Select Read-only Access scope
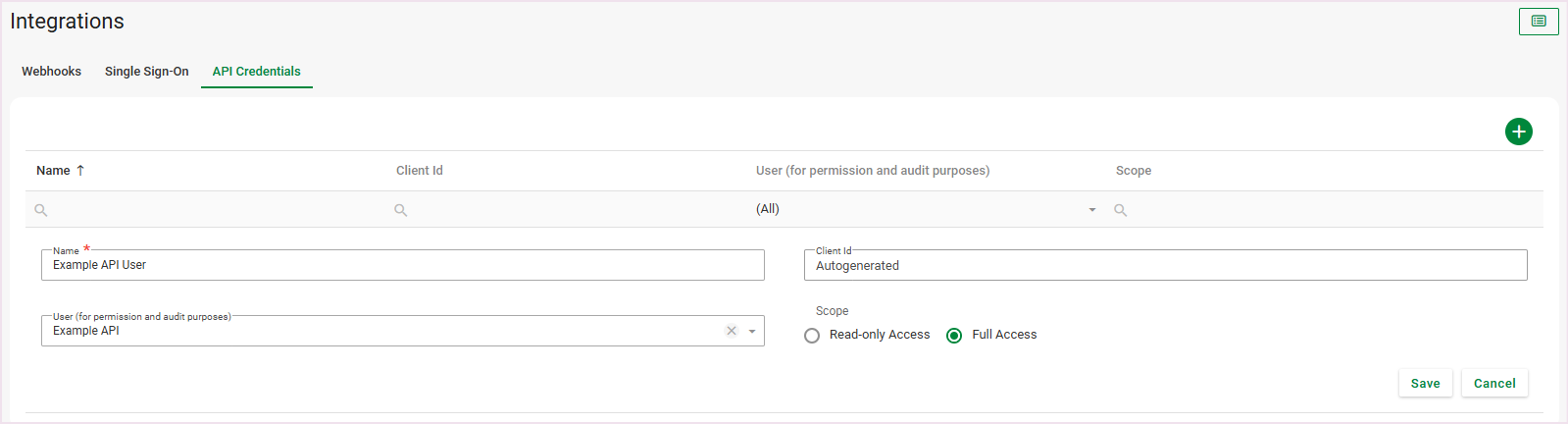 pyautogui.click(x=812, y=336)
